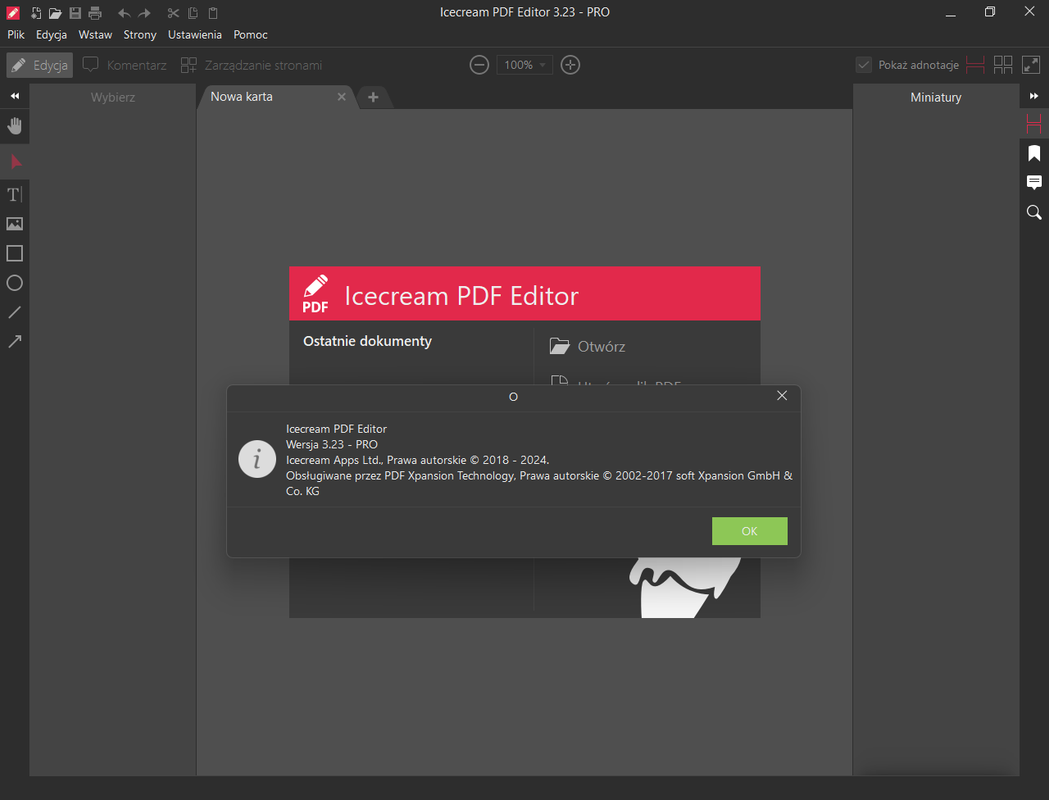Switch to Komentarz mode
Screen dimensions: 1049x800
tap(124, 65)
